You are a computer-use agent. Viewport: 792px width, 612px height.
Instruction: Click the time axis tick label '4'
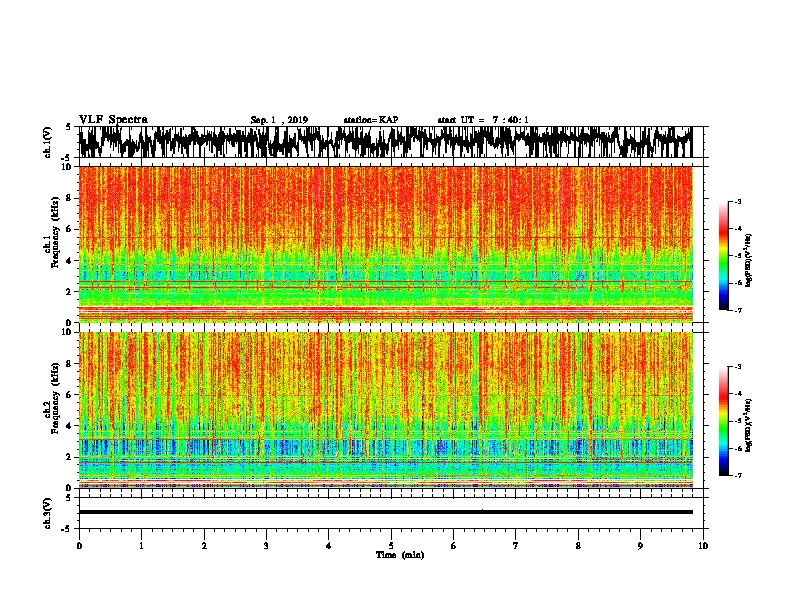click(329, 546)
